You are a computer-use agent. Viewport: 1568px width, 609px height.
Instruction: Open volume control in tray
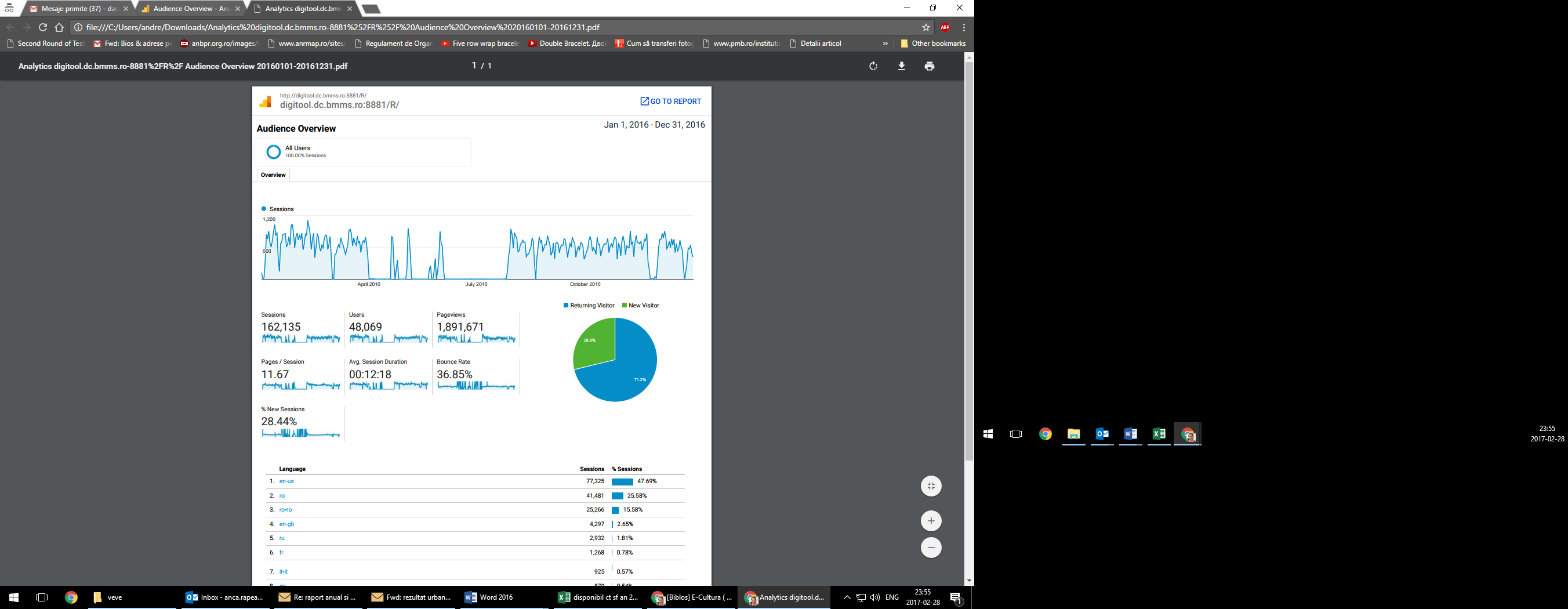[874, 597]
